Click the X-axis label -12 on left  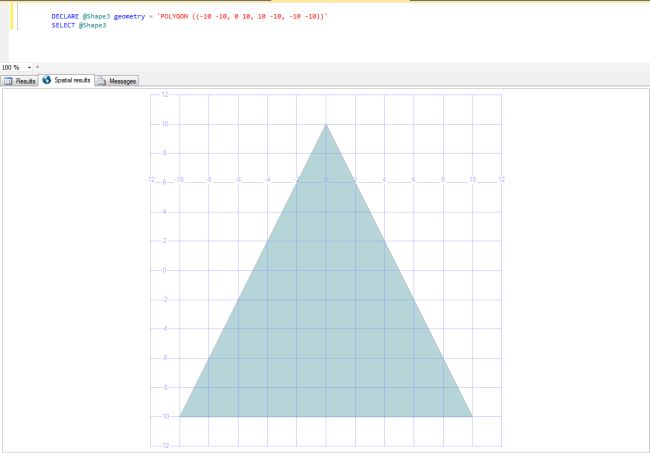(150, 179)
